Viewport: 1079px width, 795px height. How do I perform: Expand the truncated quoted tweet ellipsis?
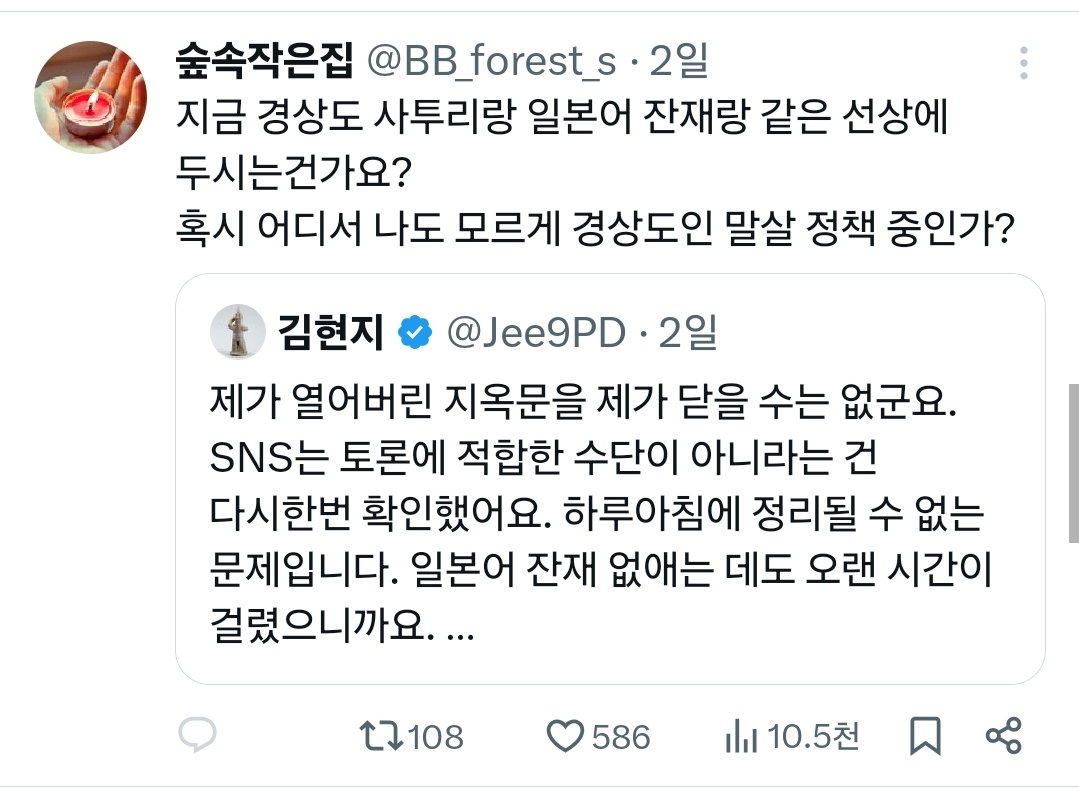460,630
